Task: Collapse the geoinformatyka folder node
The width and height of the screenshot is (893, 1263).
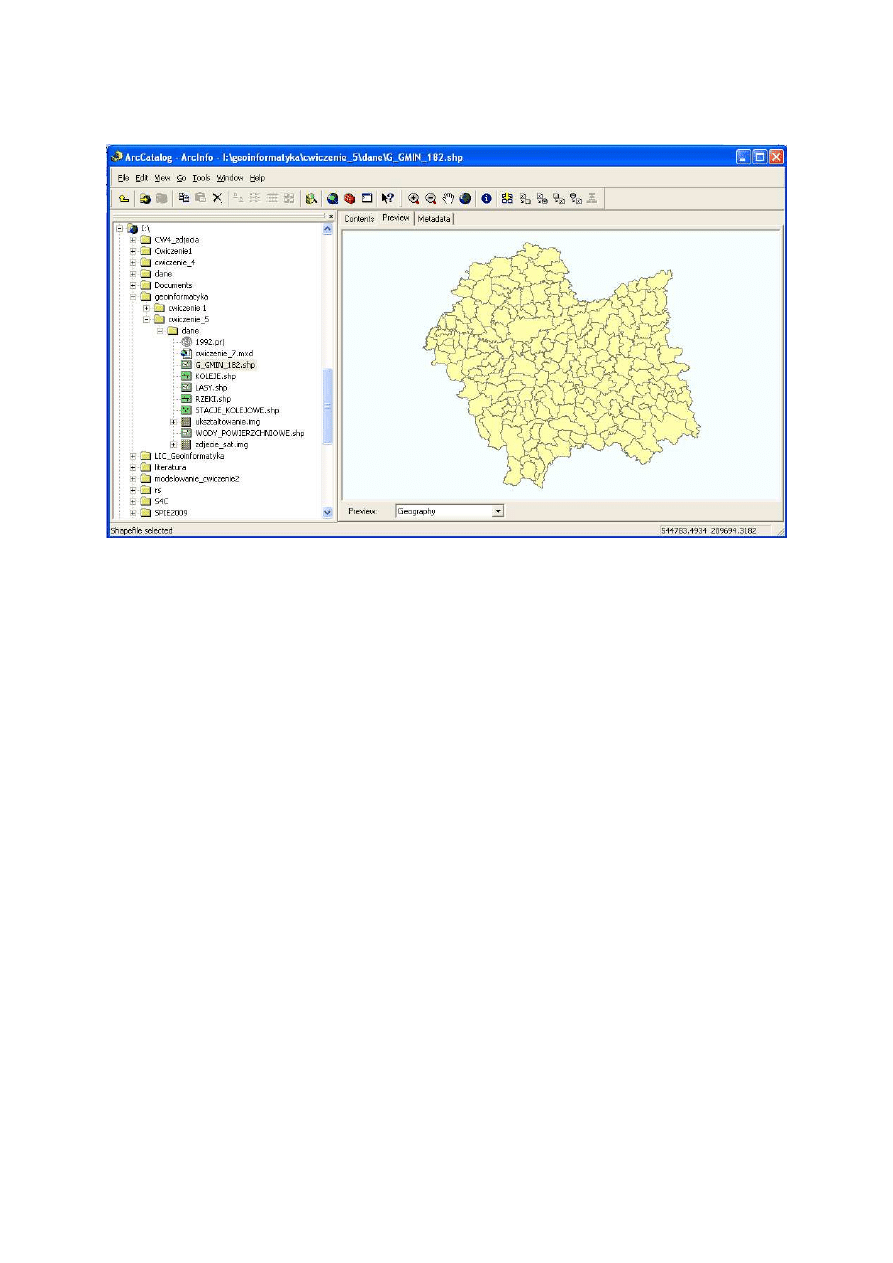Action: pos(133,297)
